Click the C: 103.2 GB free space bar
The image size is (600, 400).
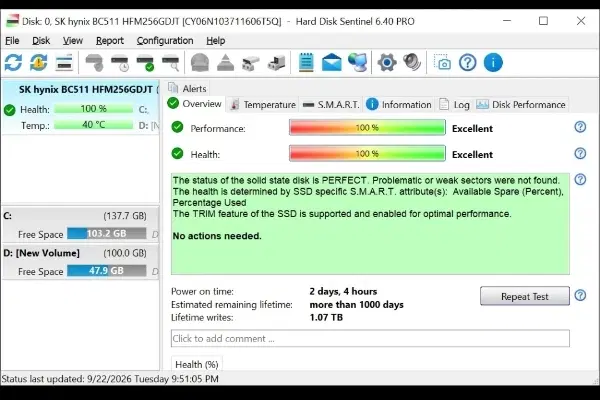107,233
